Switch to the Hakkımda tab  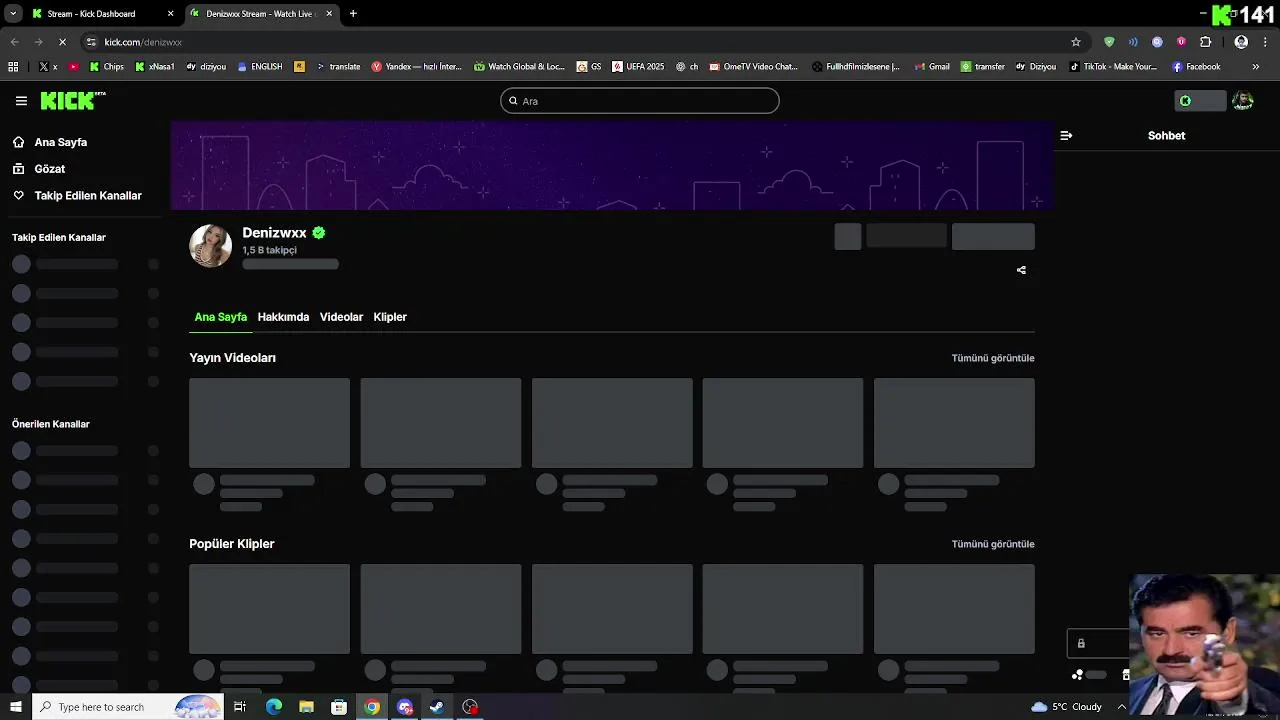283,317
